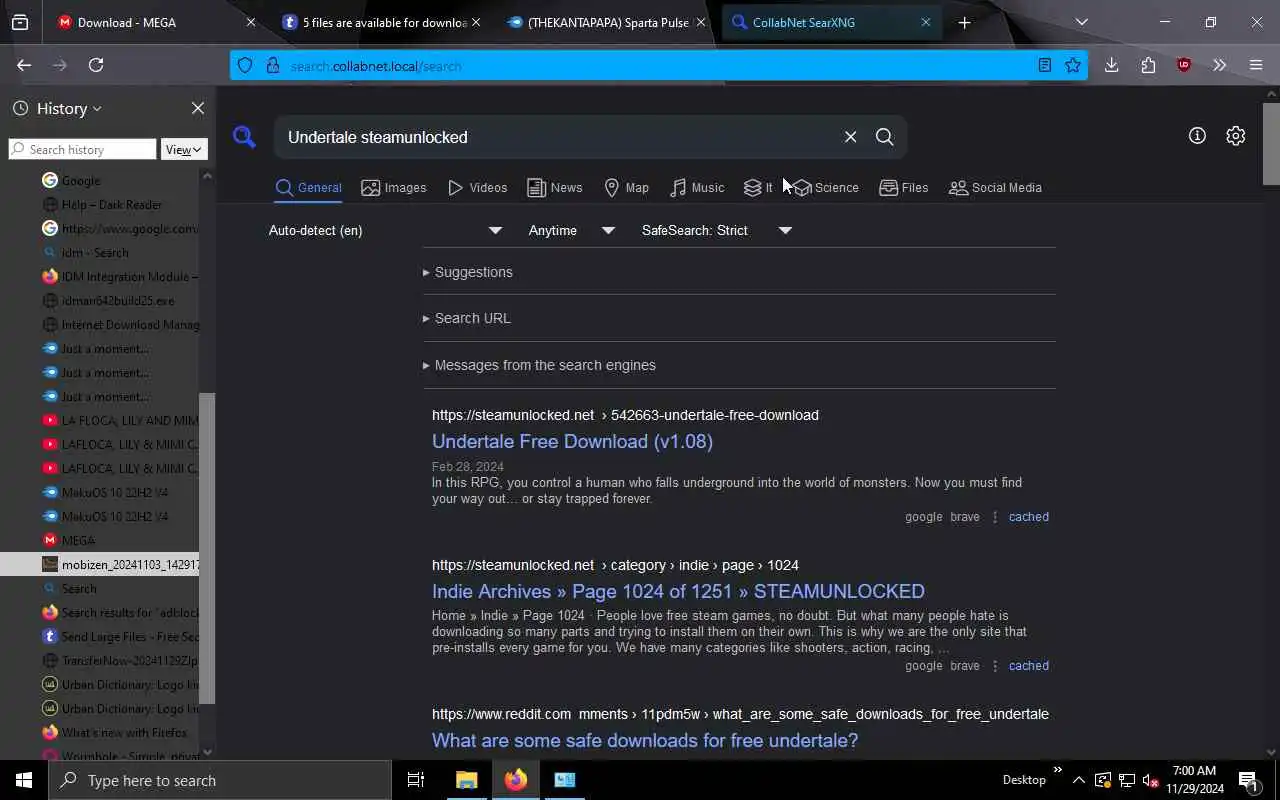Open cached link for Indie Archives result
The width and height of the screenshot is (1280, 800).
(1029, 666)
